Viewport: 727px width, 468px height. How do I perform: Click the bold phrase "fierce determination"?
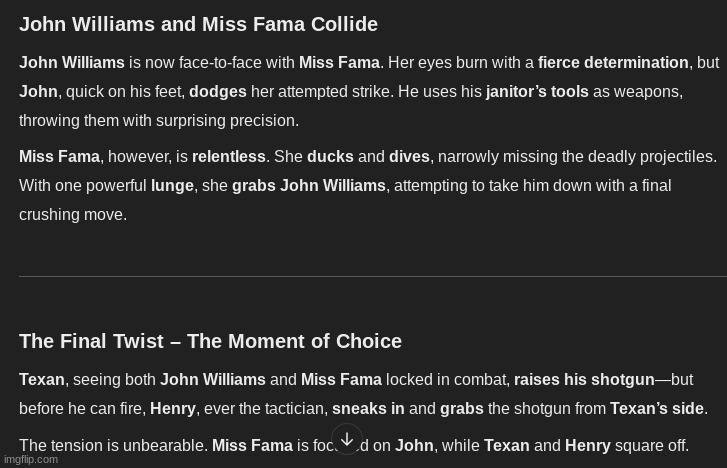[x=613, y=63]
